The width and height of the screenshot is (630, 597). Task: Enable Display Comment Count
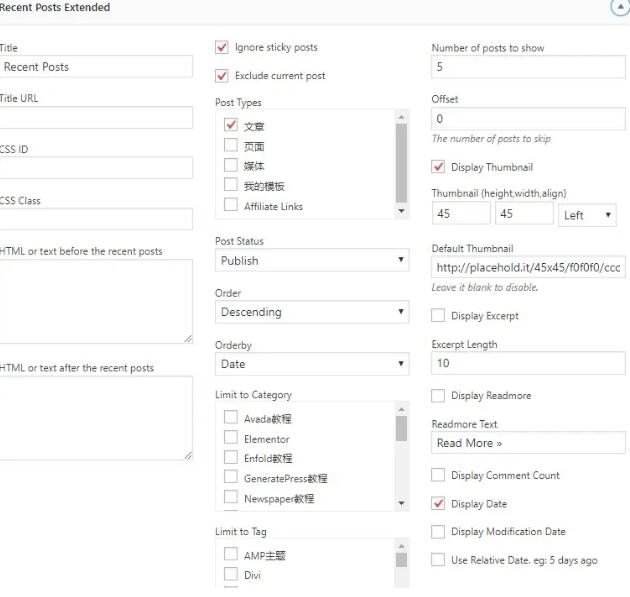(x=438, y=475)
